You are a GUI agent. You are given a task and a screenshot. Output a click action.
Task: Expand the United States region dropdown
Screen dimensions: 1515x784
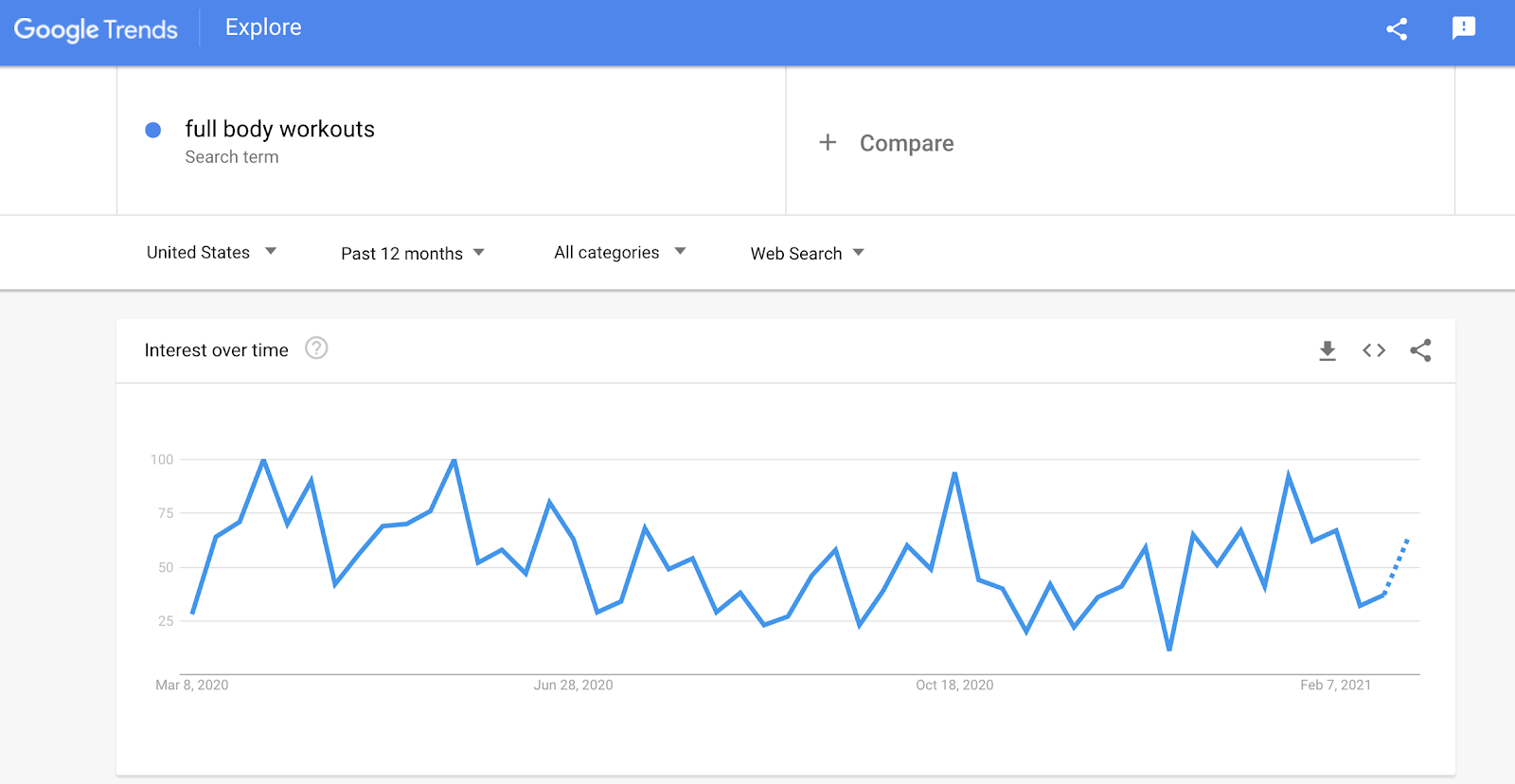pos(211,252)
